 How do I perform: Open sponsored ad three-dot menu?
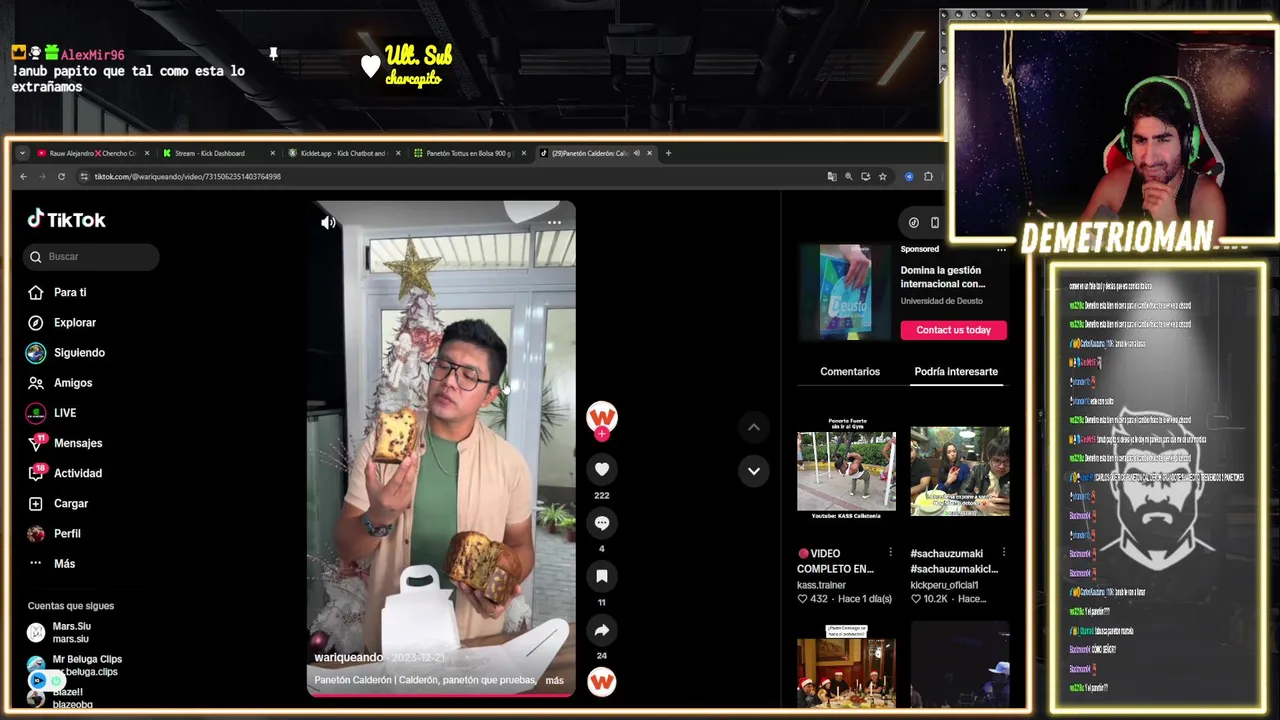tap(1001, 249)
